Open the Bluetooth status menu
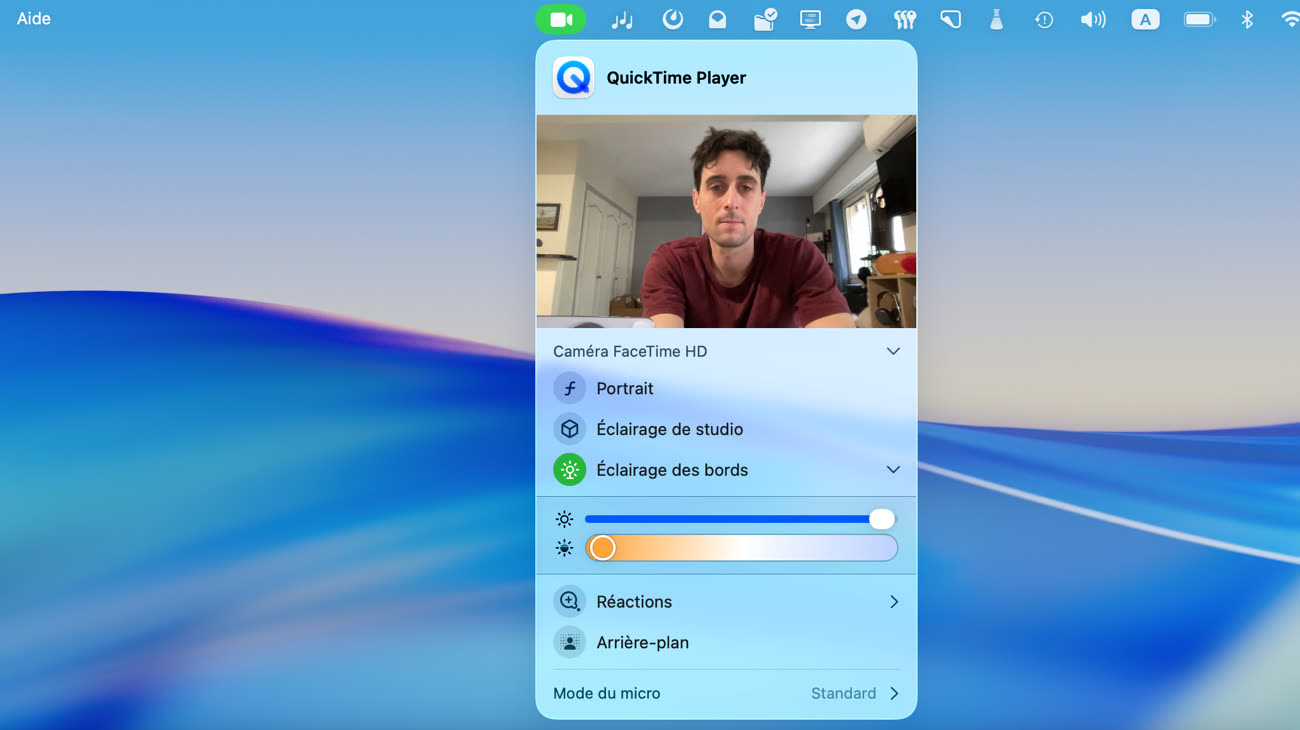 coord(1246,20)
